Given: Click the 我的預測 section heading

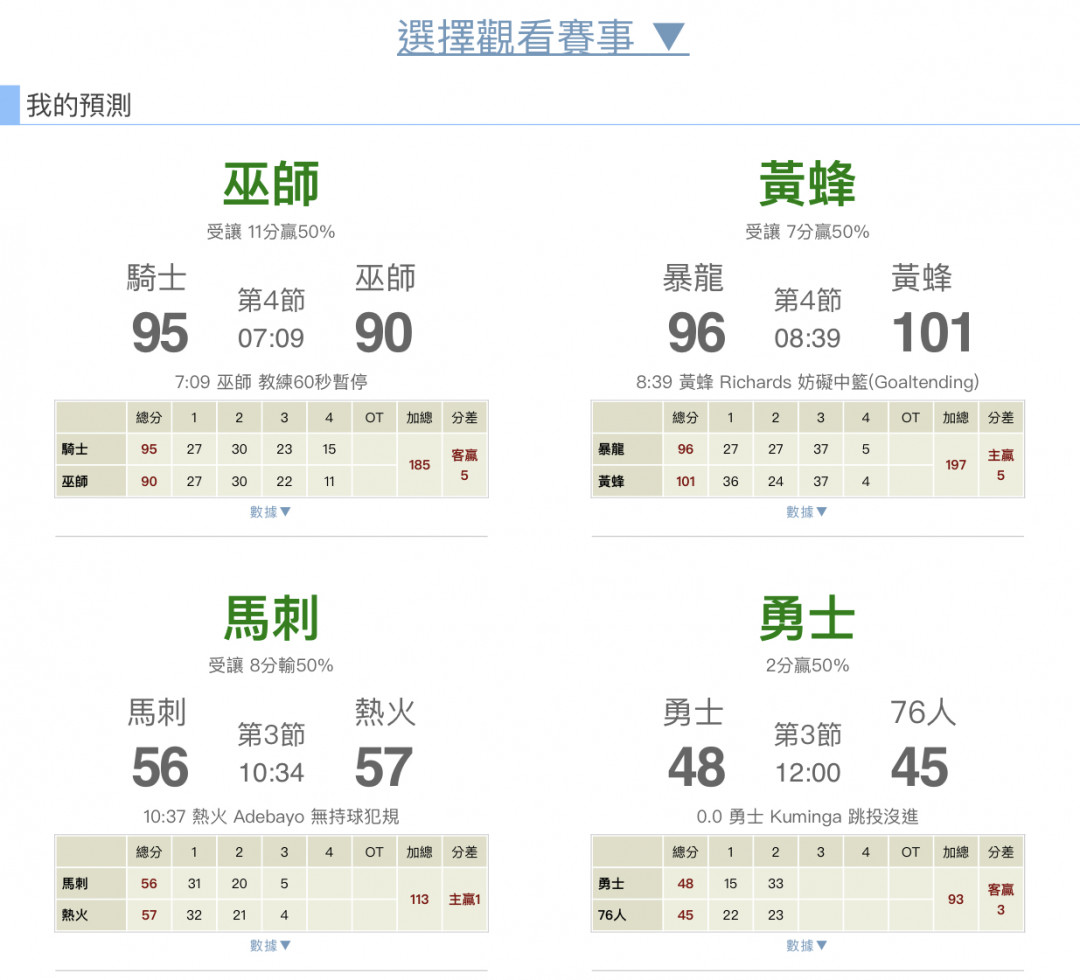Looking at the screenshot, I should point(79,105).
